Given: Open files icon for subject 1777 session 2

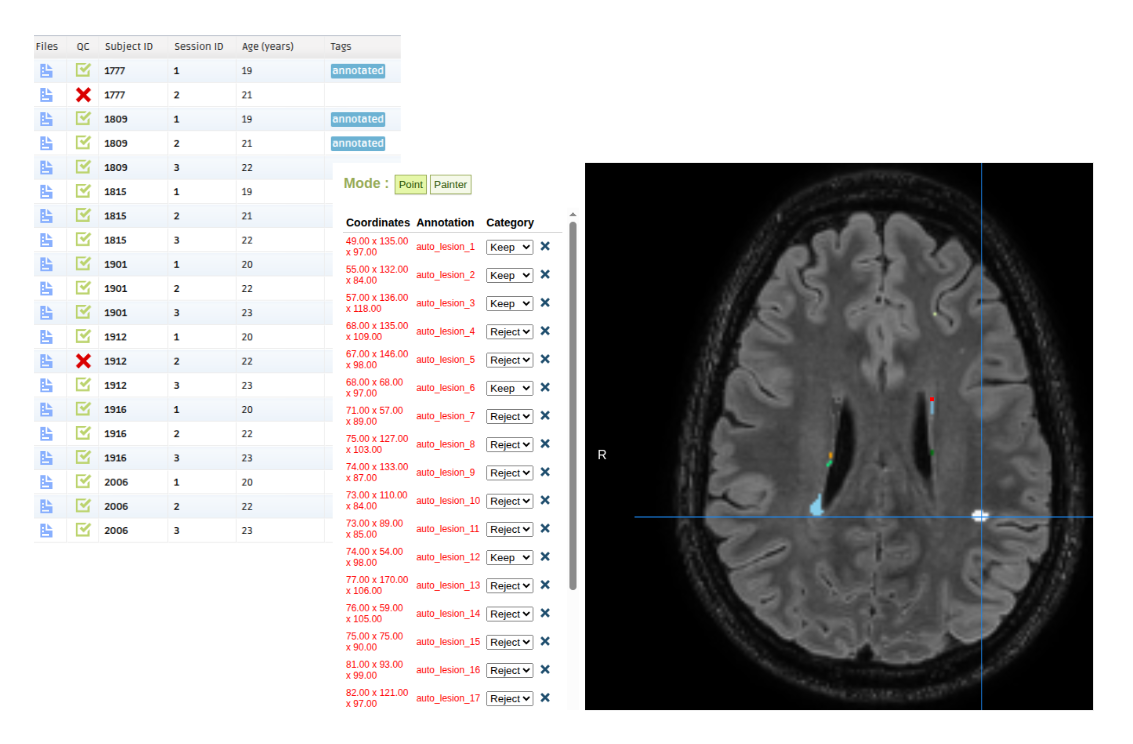Looking at the screenshot, I should [x=46, y=95].
